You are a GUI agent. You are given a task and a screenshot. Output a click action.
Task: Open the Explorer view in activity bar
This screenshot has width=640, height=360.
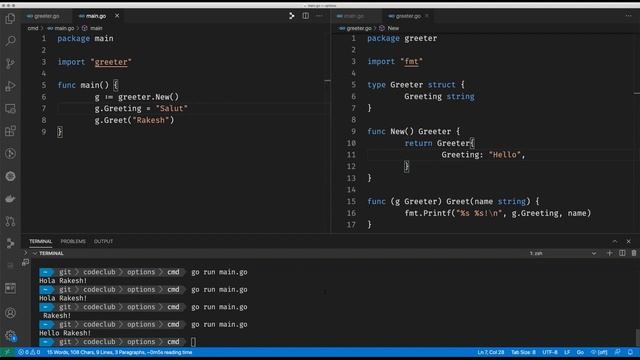pos(10,18)
